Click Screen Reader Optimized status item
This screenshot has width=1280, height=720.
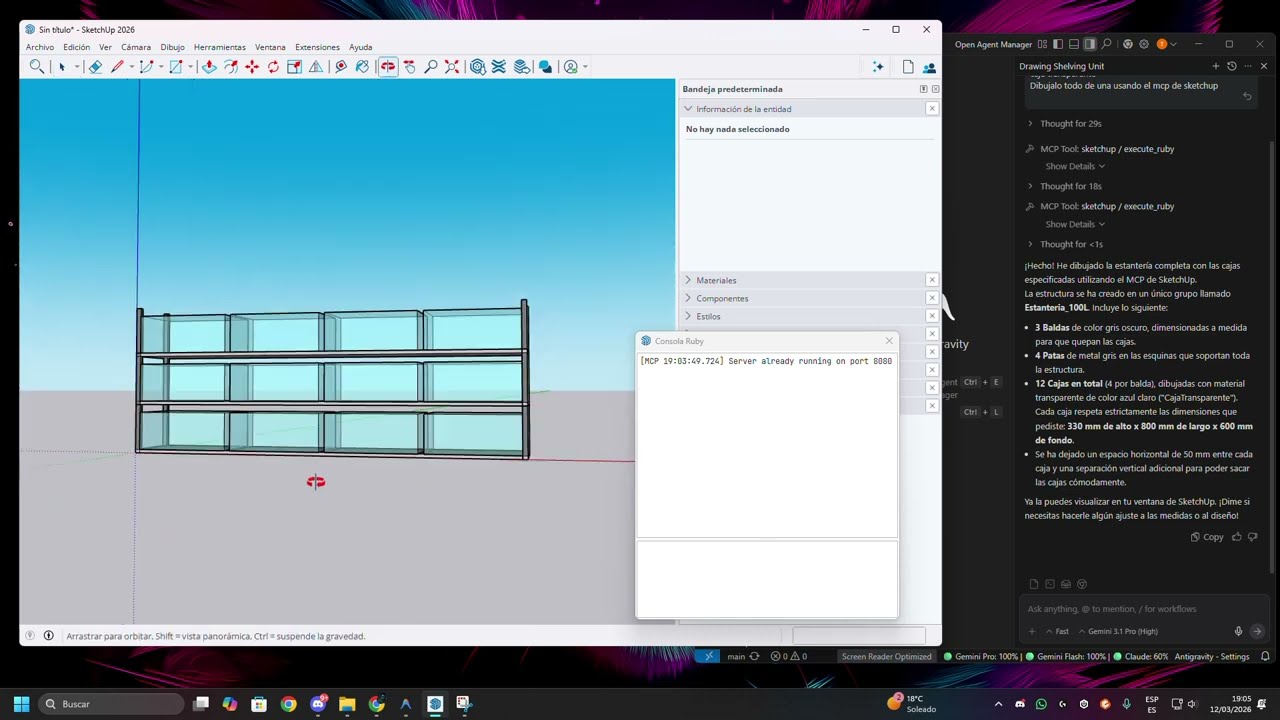click(886, 657)
